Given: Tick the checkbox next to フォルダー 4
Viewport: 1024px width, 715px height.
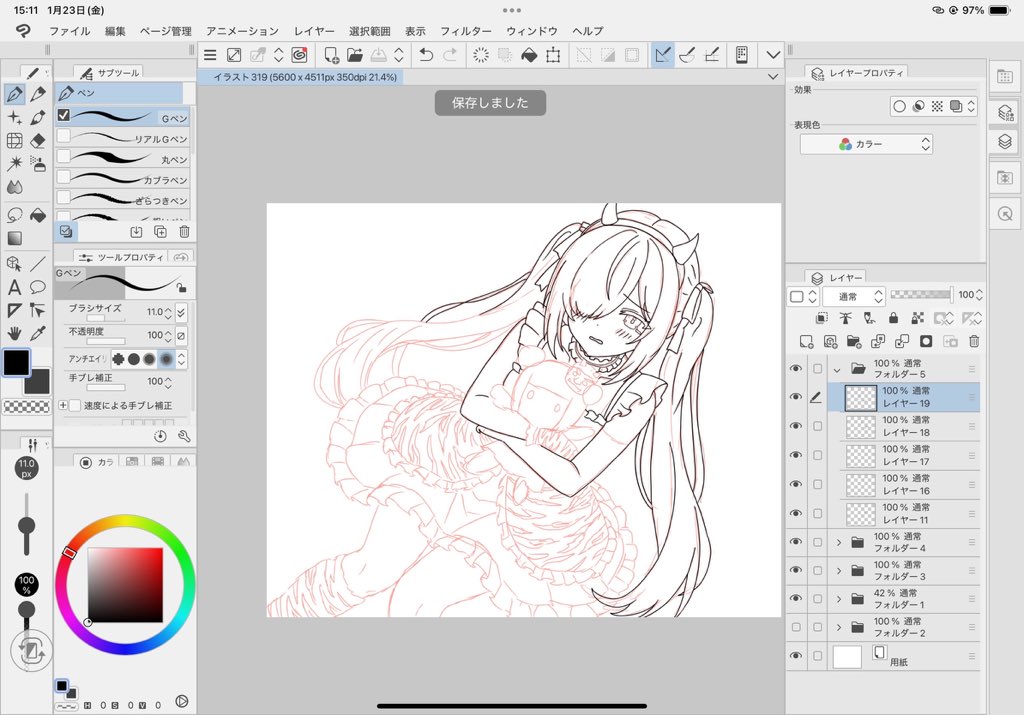Looking at the screenshot, I should point(818,542).
